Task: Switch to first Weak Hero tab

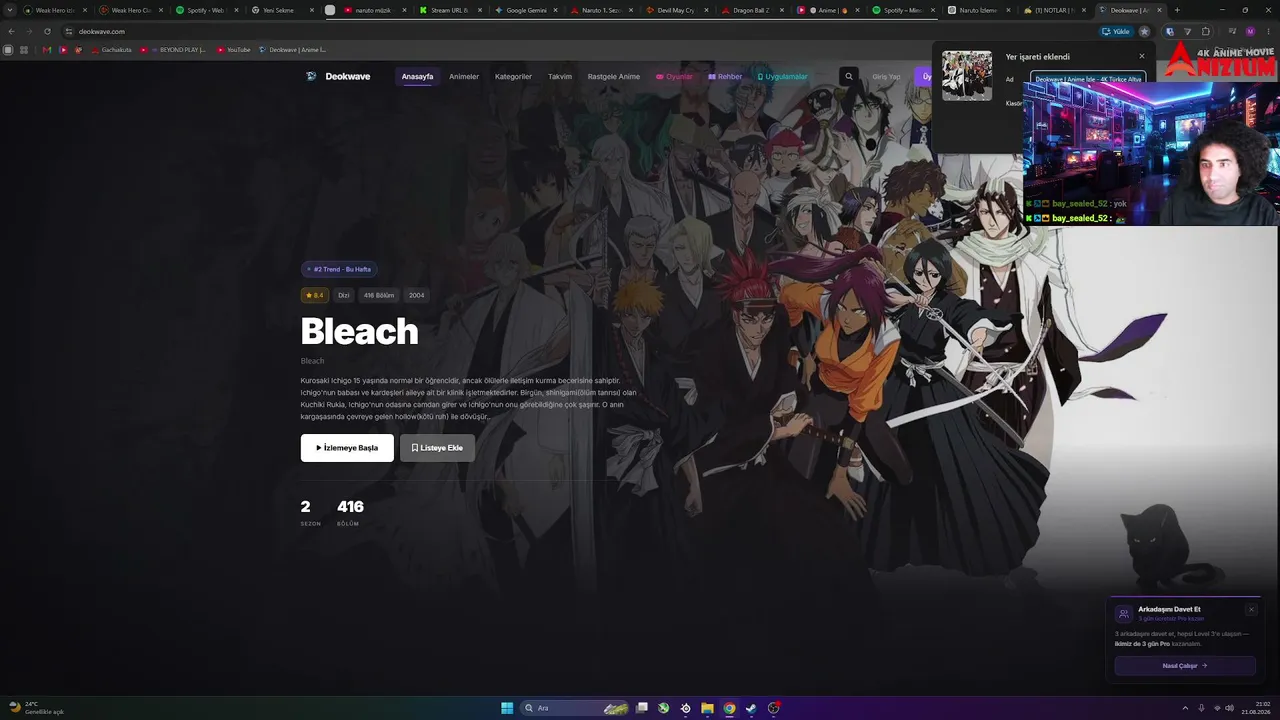Action: 56,10
